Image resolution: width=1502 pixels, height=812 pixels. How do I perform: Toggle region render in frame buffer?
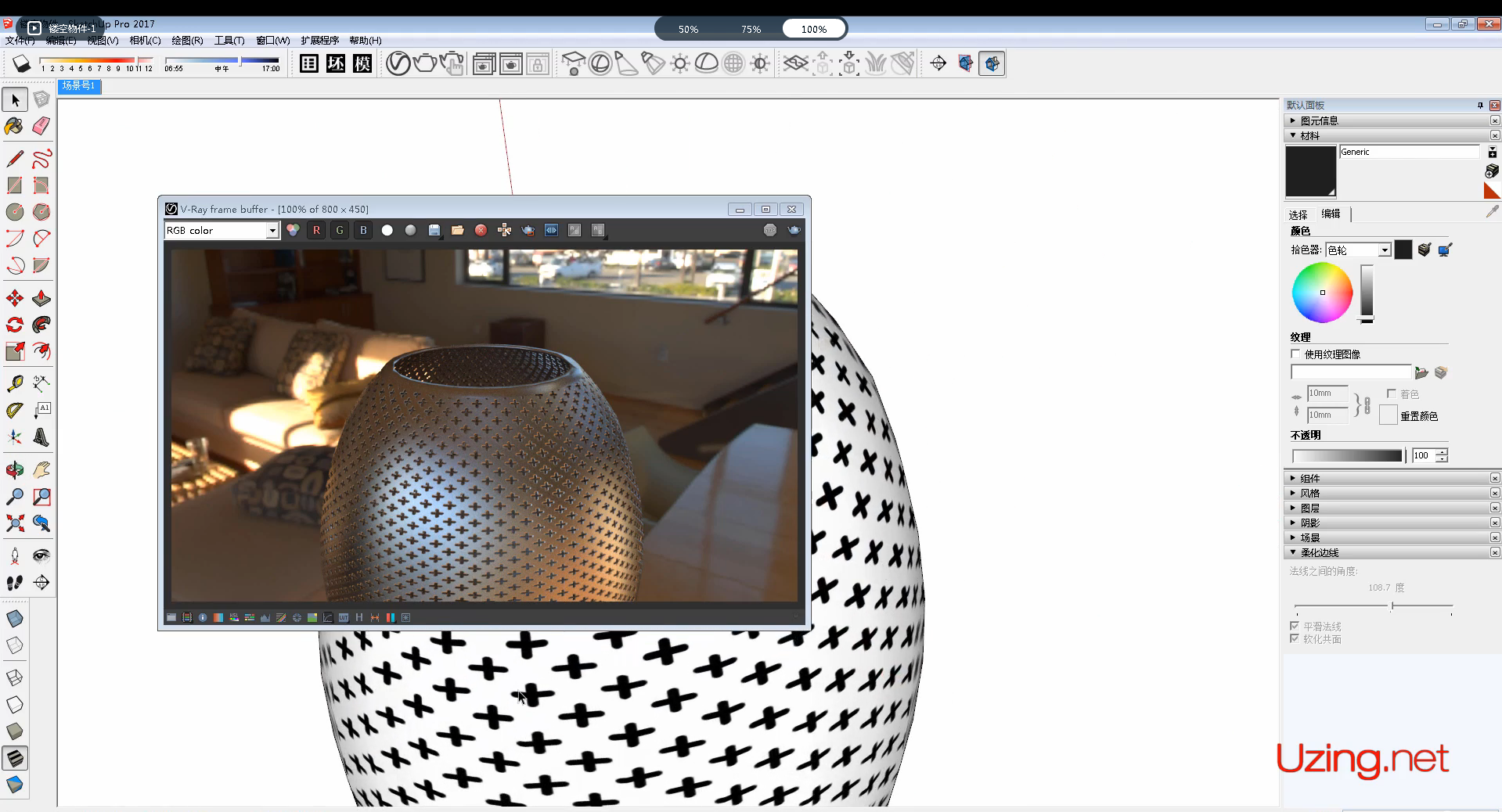pos(528,230)
